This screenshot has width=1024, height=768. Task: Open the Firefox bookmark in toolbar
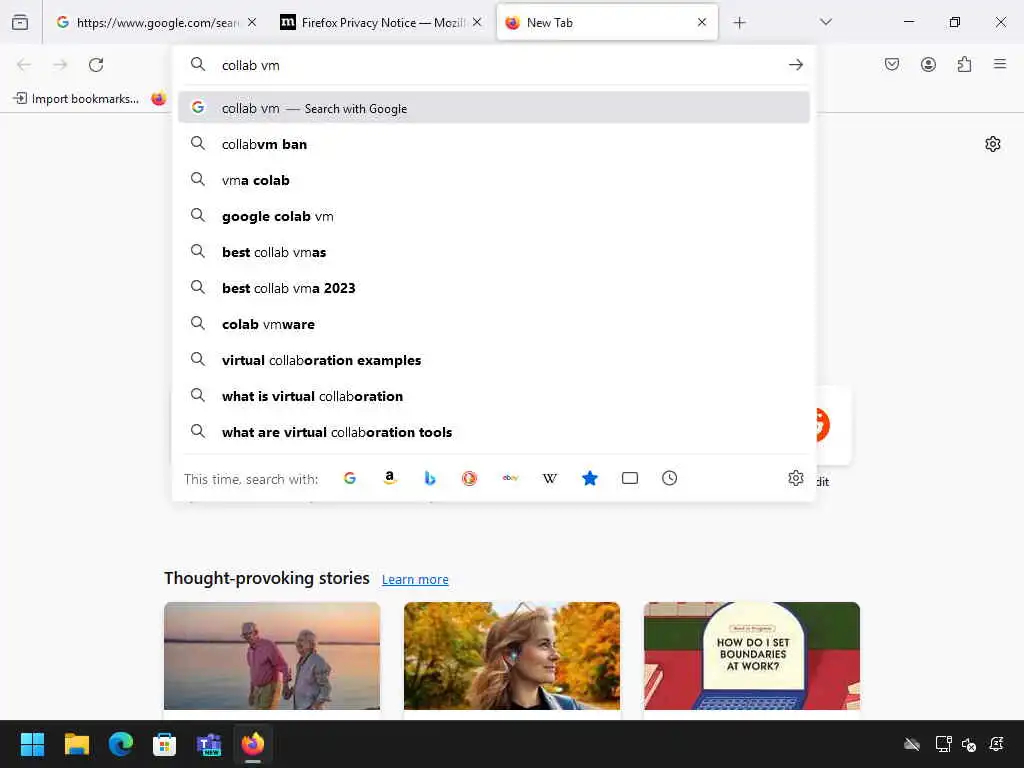159,99
